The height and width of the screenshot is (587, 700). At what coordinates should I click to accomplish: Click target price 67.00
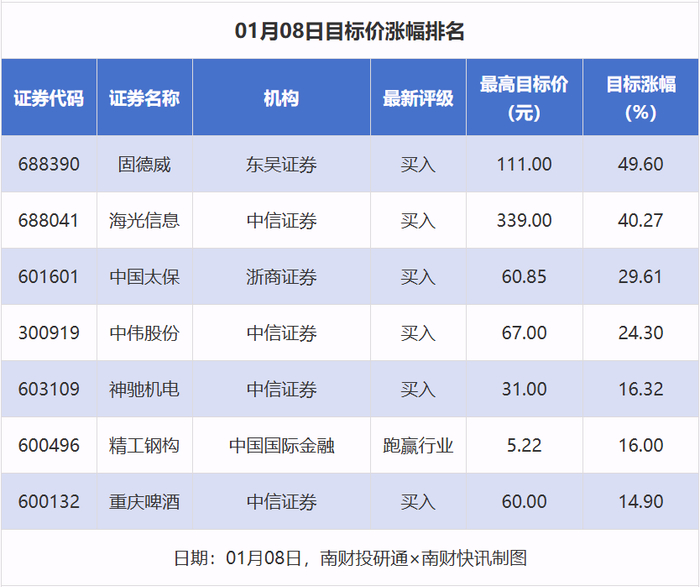pos(524,333)
